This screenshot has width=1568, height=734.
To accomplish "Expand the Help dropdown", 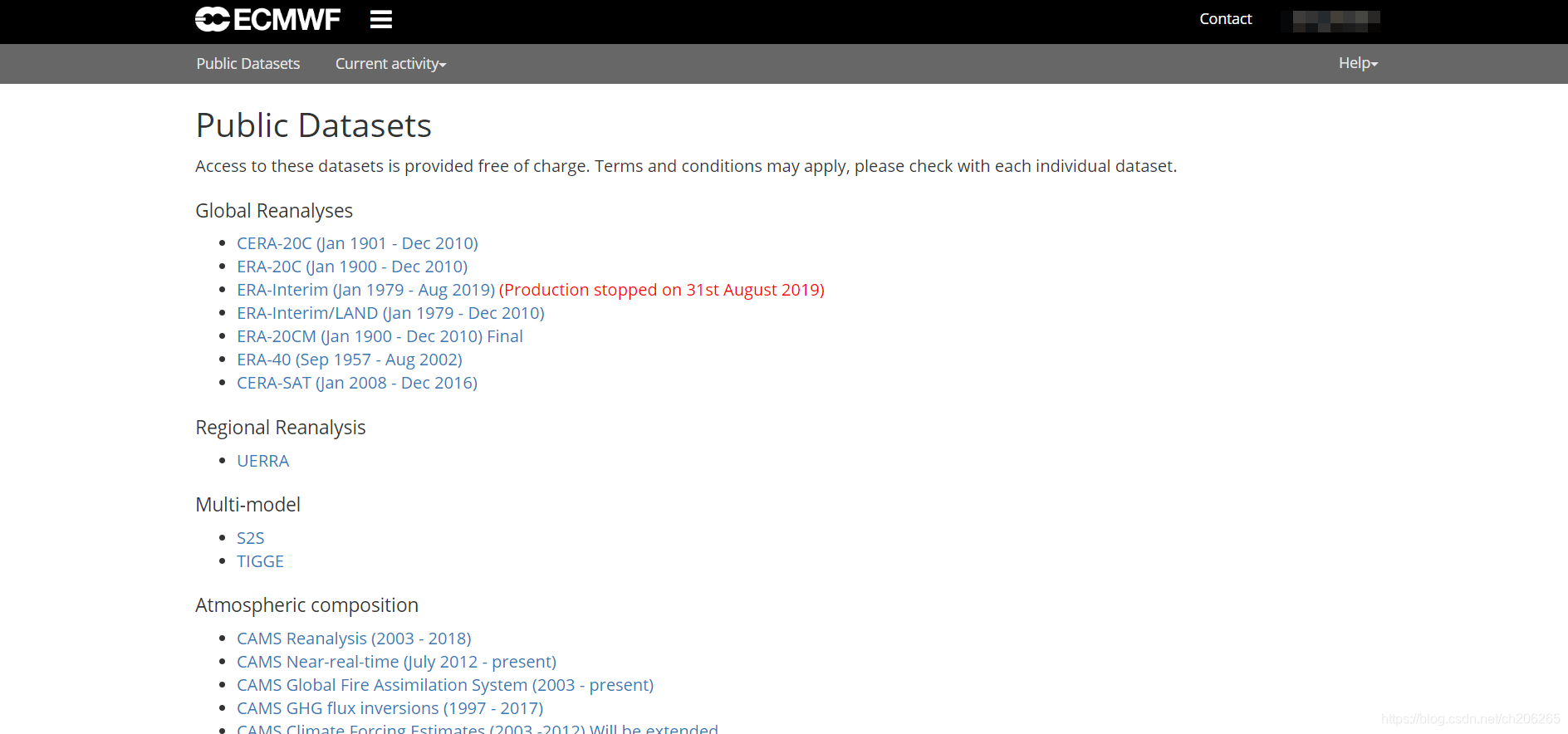I will click(x=1358, y=63).
